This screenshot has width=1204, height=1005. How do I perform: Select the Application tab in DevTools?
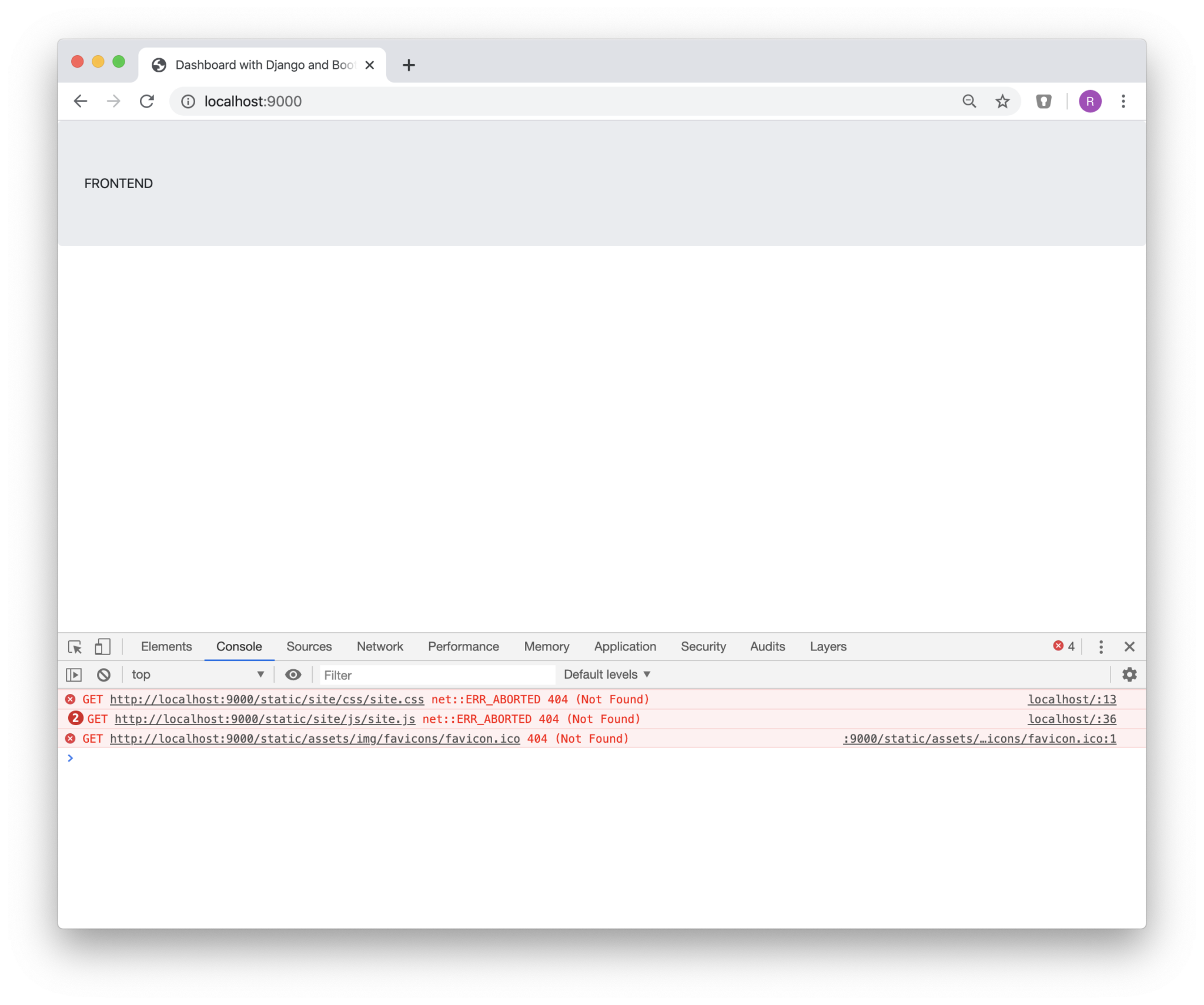click(622, 646)
